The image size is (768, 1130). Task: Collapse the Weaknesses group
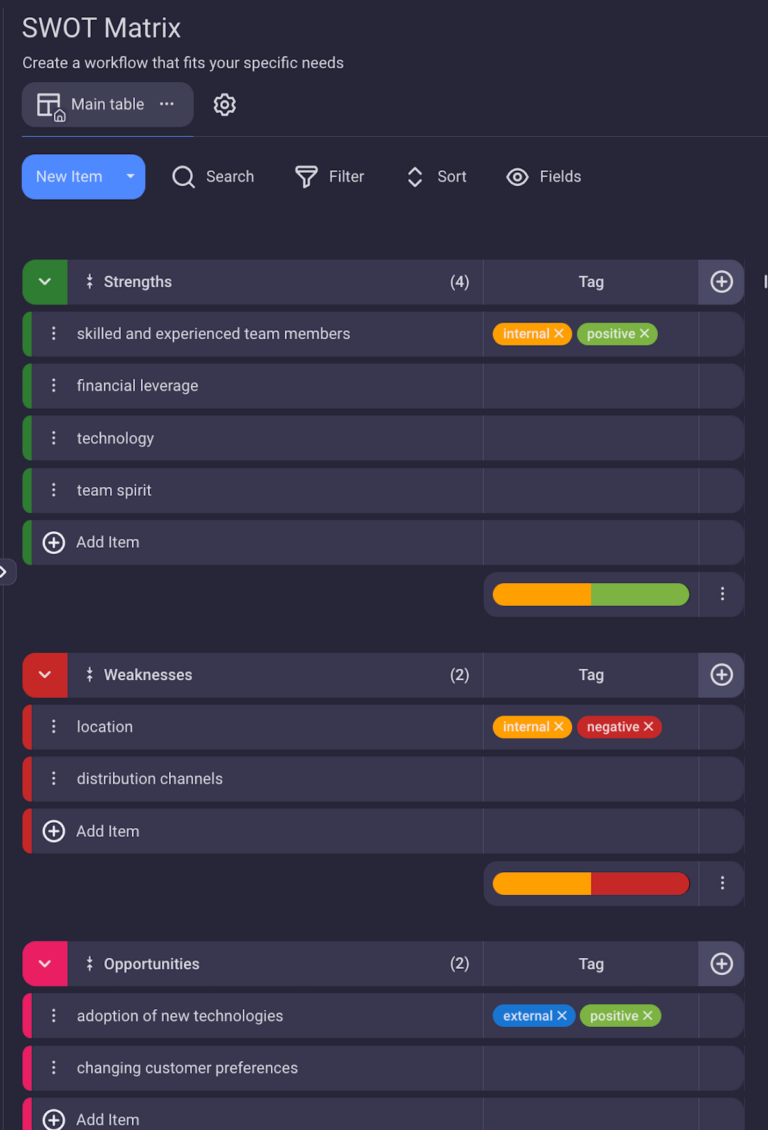pyautogui.click(x=43, y=675)
